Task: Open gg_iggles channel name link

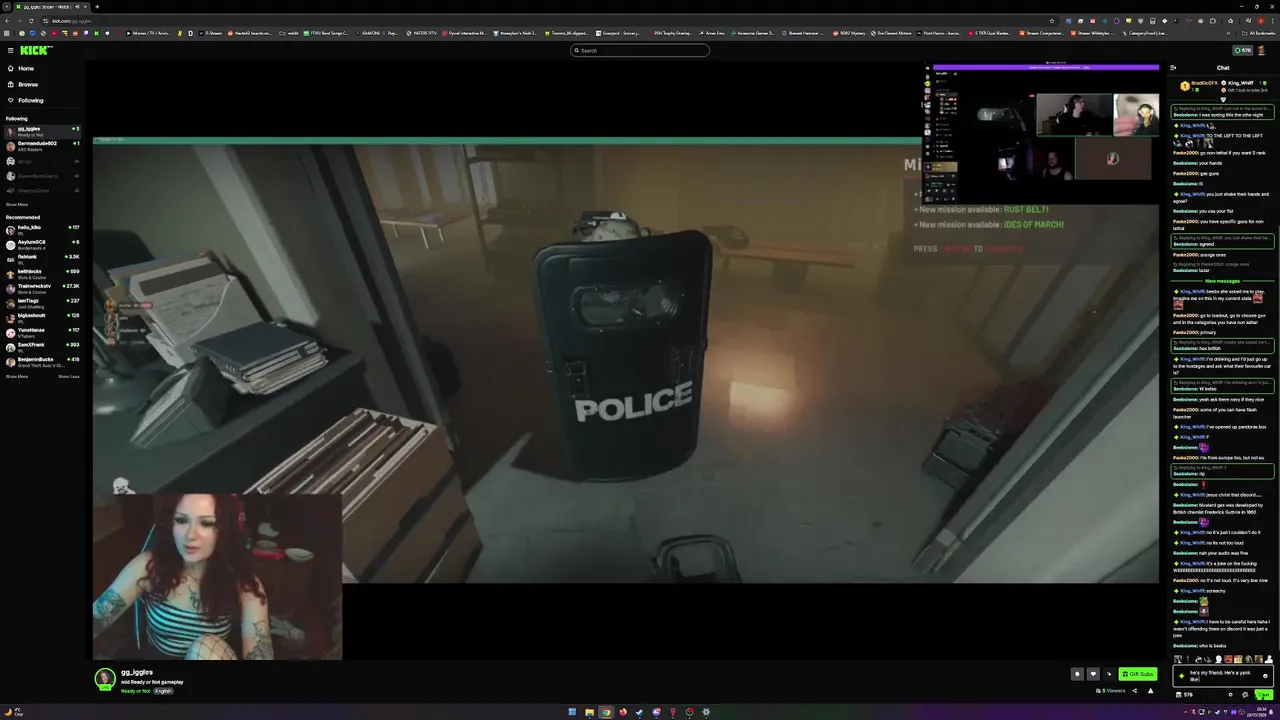Action: [137, 672]
